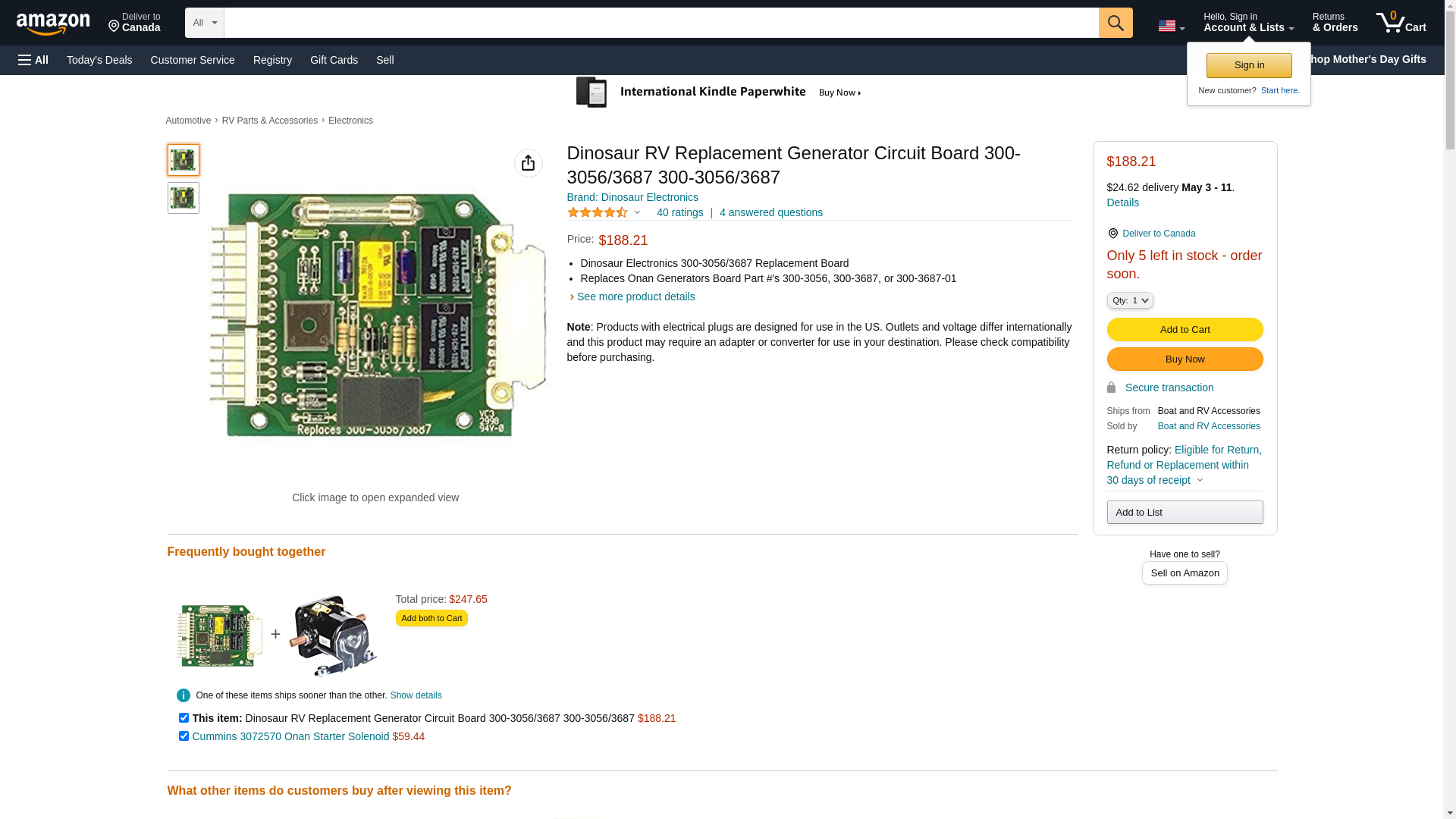
Task: Click the share icon on product image
Action: (x=529, y=163)
